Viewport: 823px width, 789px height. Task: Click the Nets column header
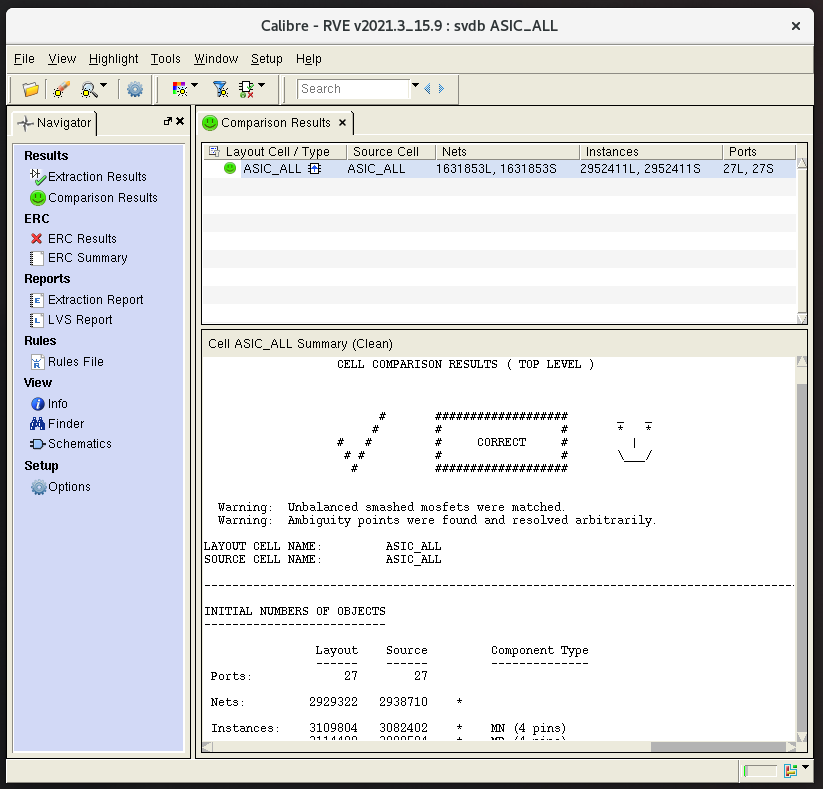coord(508,152)
